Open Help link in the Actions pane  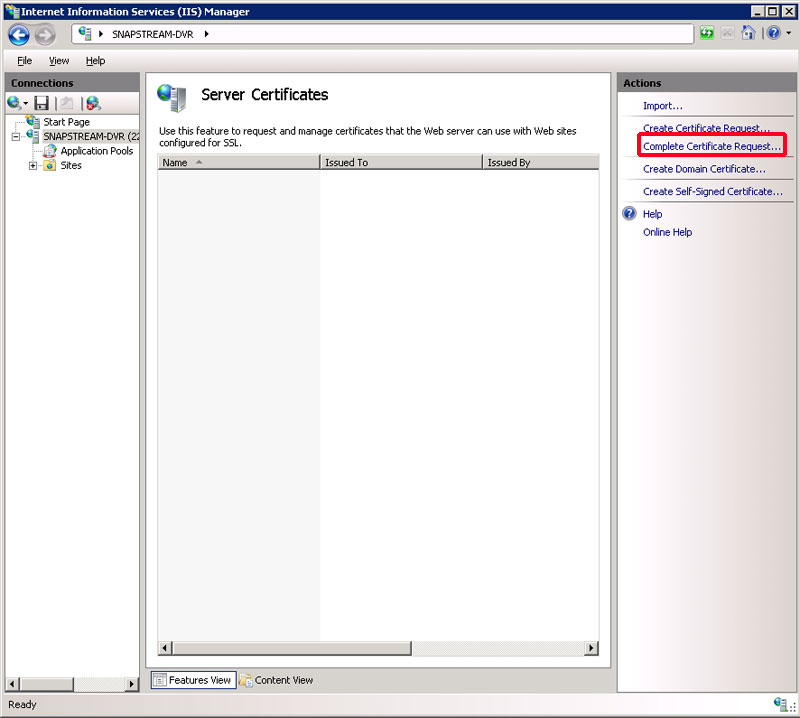coord(653,214)
